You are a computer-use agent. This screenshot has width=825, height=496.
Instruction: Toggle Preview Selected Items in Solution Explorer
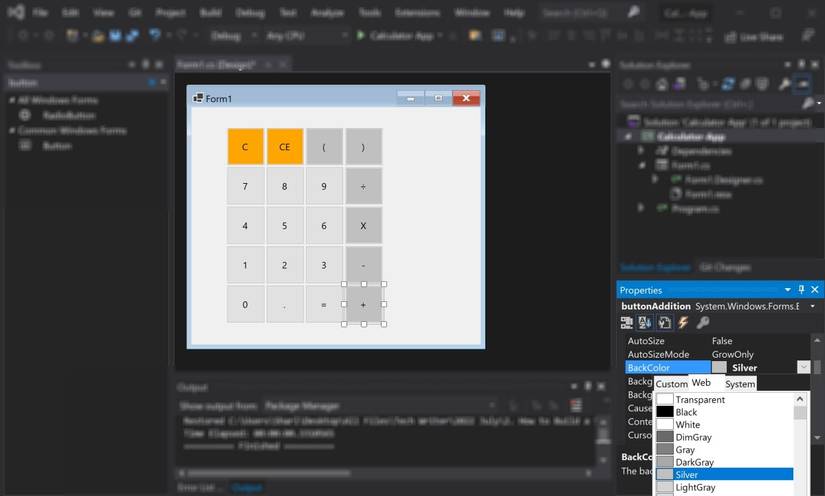coord(802,84)
